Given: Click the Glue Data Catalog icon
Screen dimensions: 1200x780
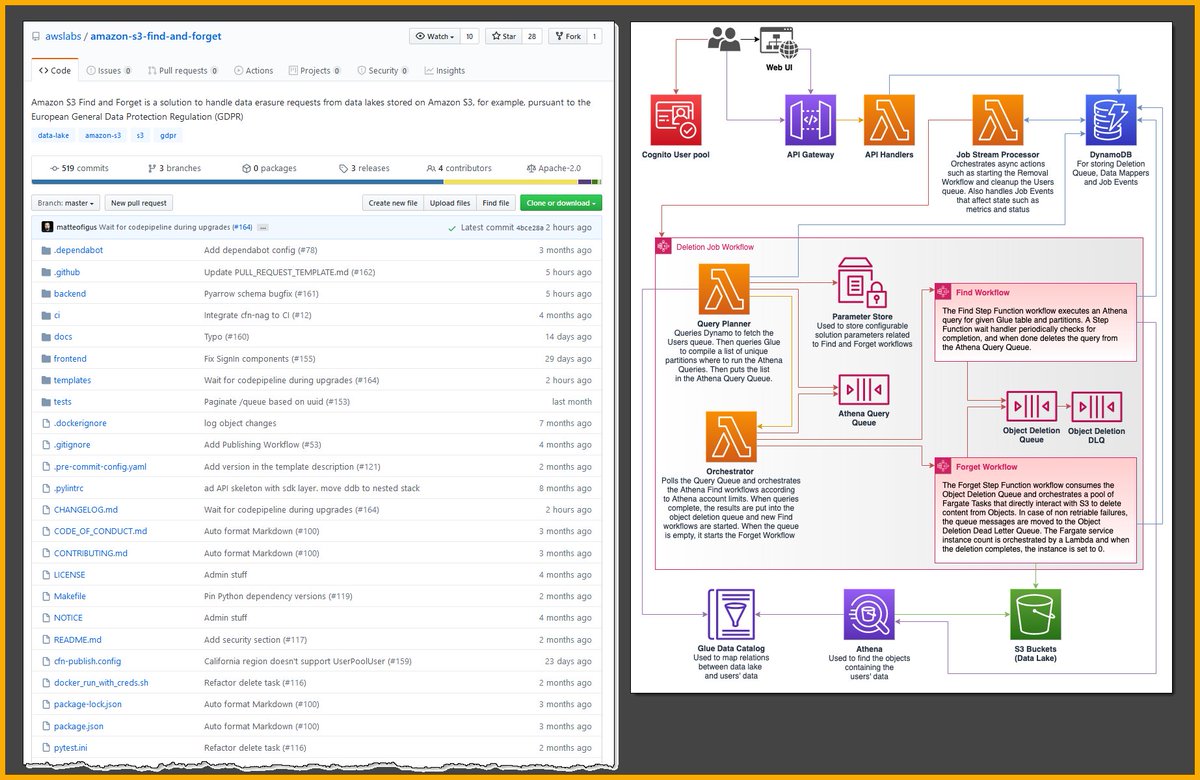Looking at the screenshot, I should [732, 613].
